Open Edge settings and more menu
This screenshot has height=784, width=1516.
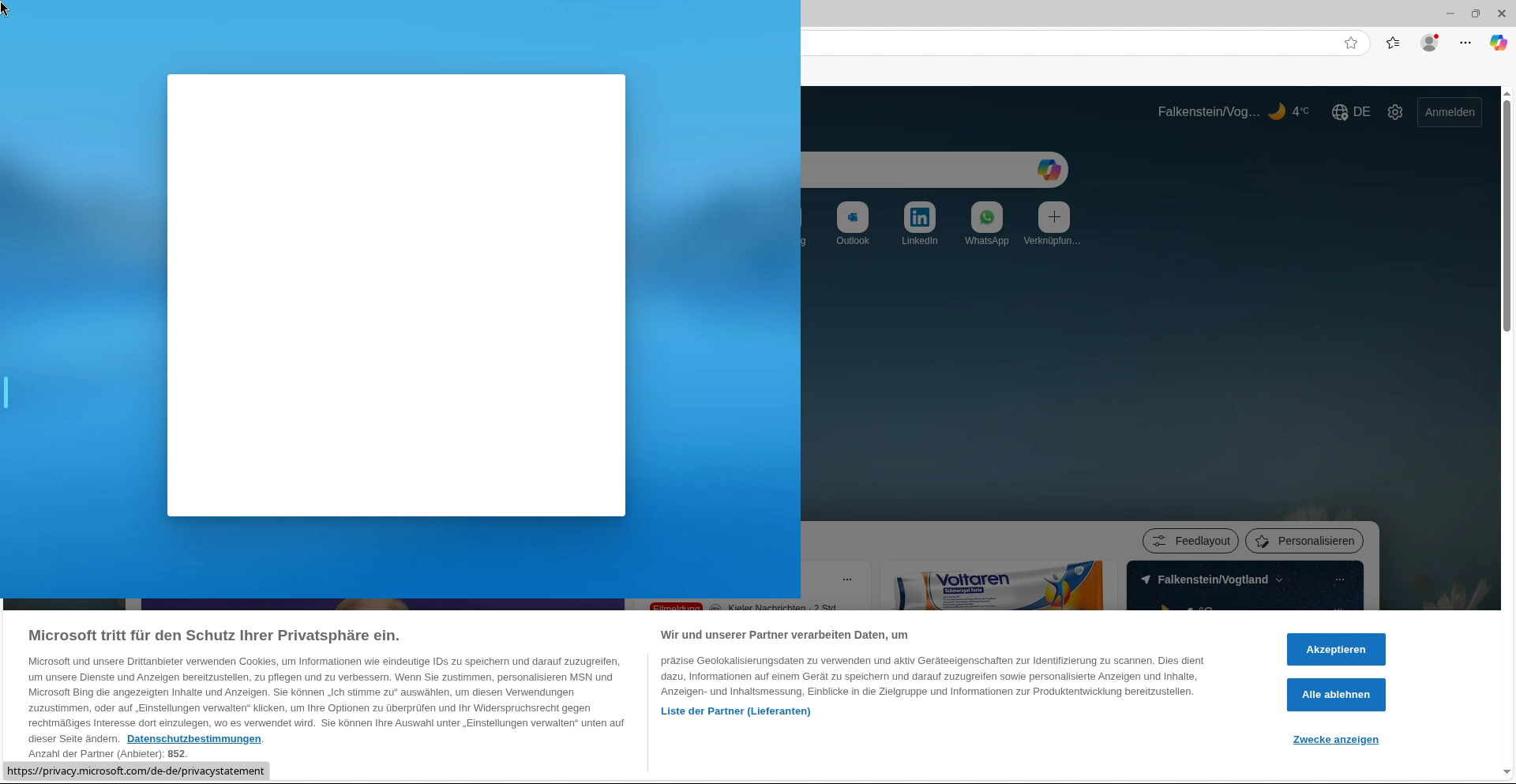1465,43
